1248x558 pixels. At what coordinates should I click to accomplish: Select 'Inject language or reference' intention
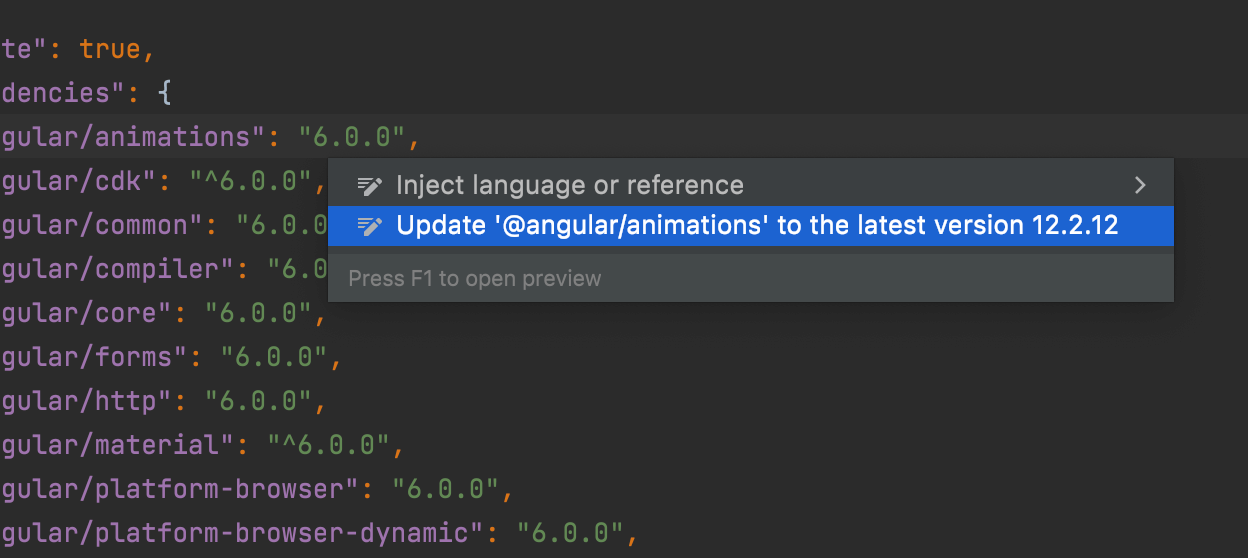[750, 185]
